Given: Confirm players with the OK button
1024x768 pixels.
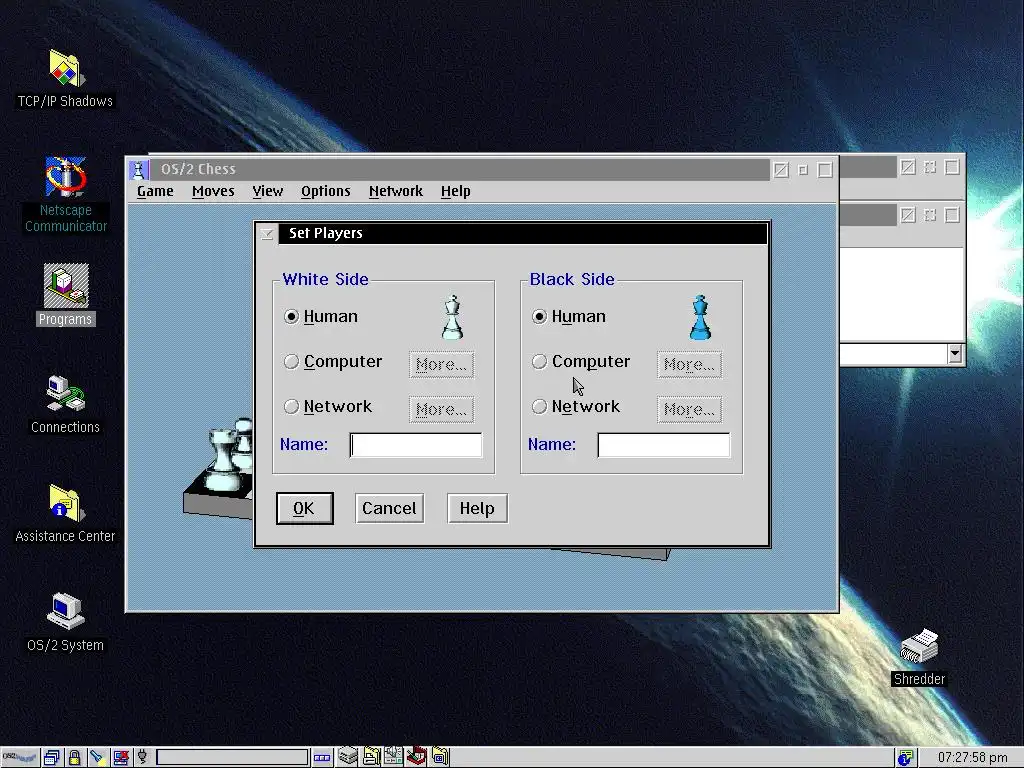Looking at the screenshot, I should coord(304,509).
